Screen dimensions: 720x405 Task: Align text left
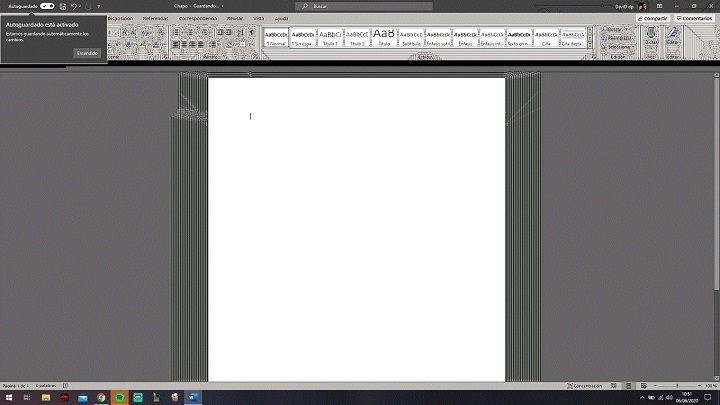(176, 45)
